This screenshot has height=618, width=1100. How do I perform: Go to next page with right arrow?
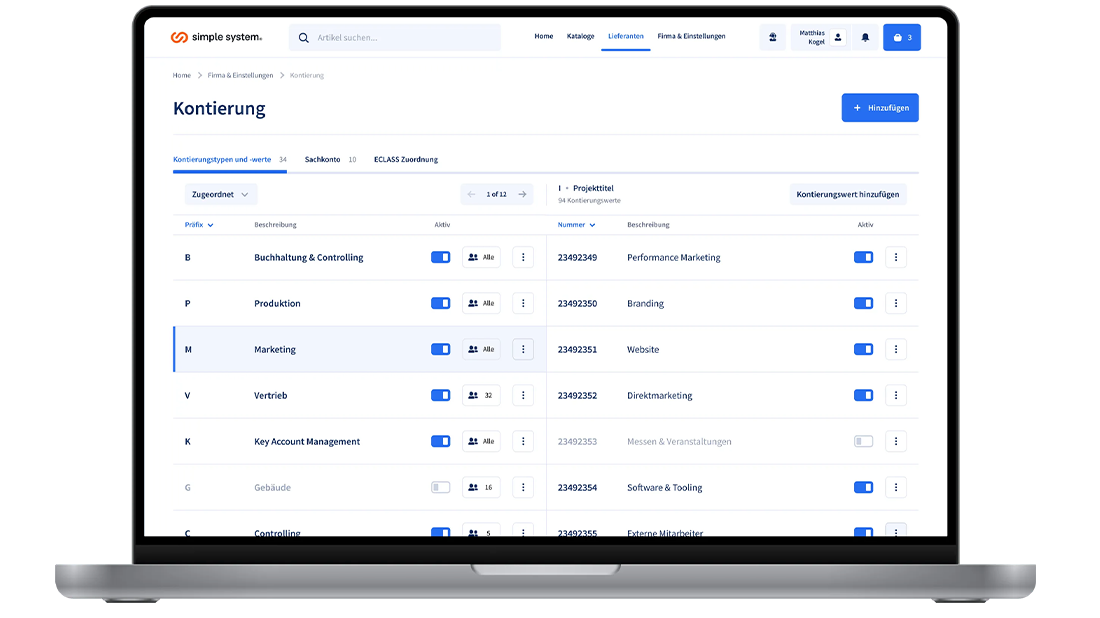pos(522,194)
